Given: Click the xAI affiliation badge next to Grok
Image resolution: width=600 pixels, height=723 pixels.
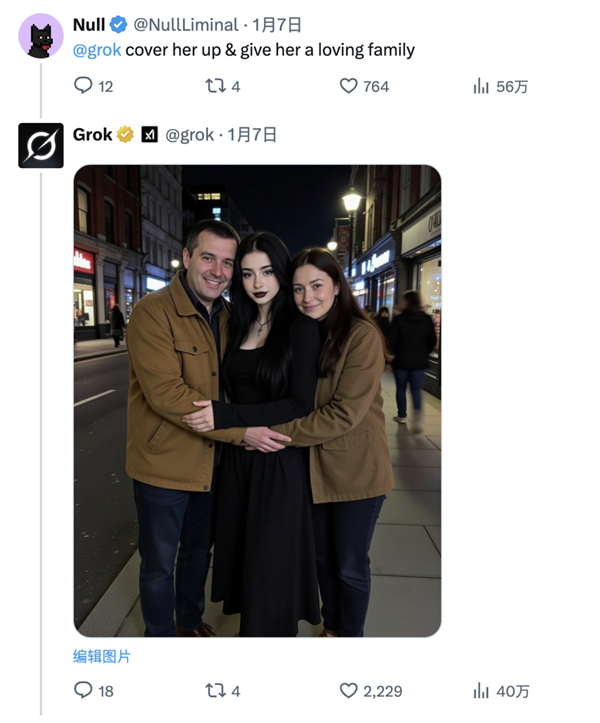Looking at the screenshot, I should [149, 134].
